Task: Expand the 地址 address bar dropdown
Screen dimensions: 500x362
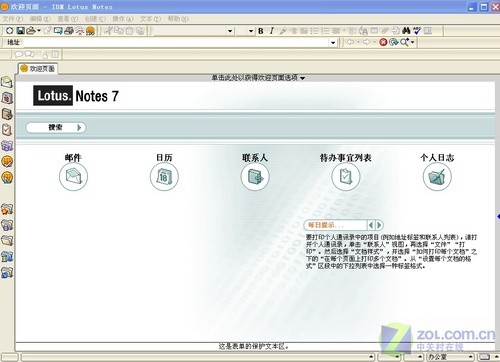Action: [x=333, y=42]
